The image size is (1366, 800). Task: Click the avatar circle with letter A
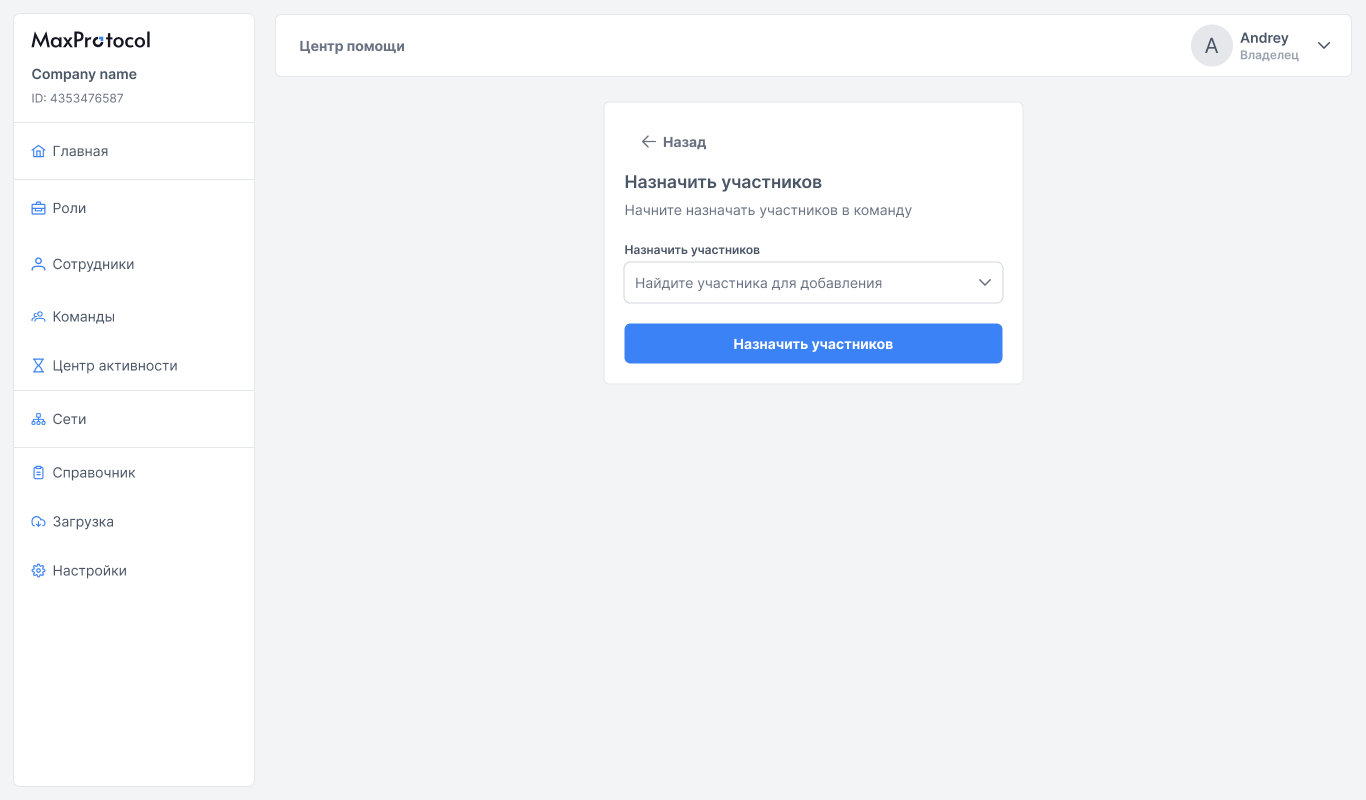click(1212, 46)
